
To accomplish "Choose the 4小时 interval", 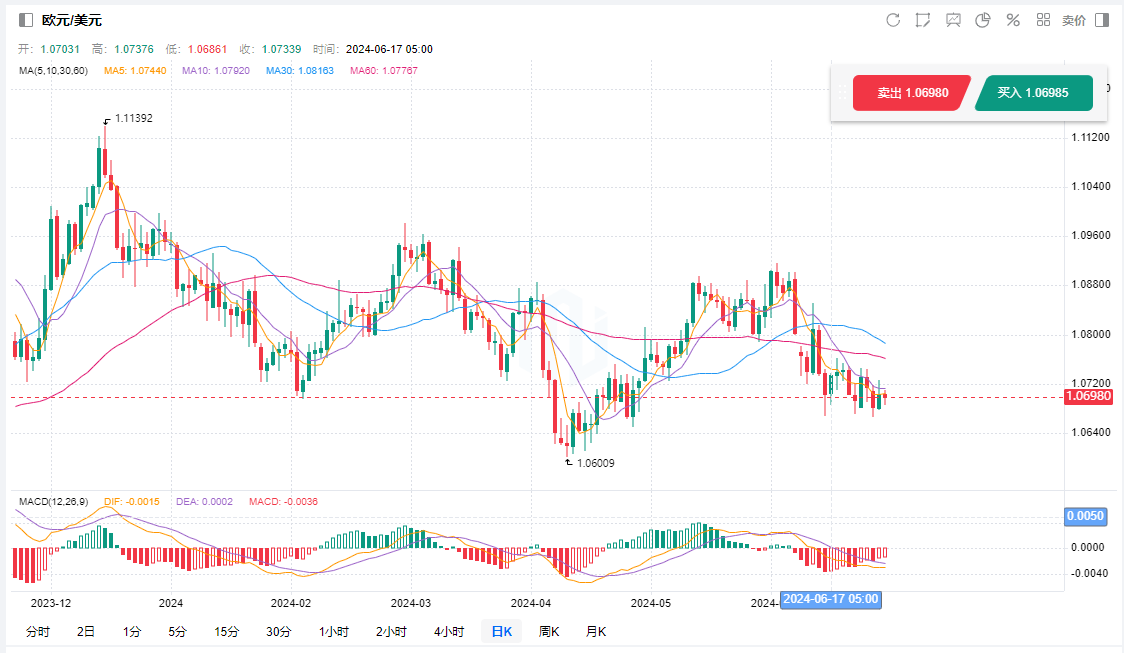I will 449,631.
